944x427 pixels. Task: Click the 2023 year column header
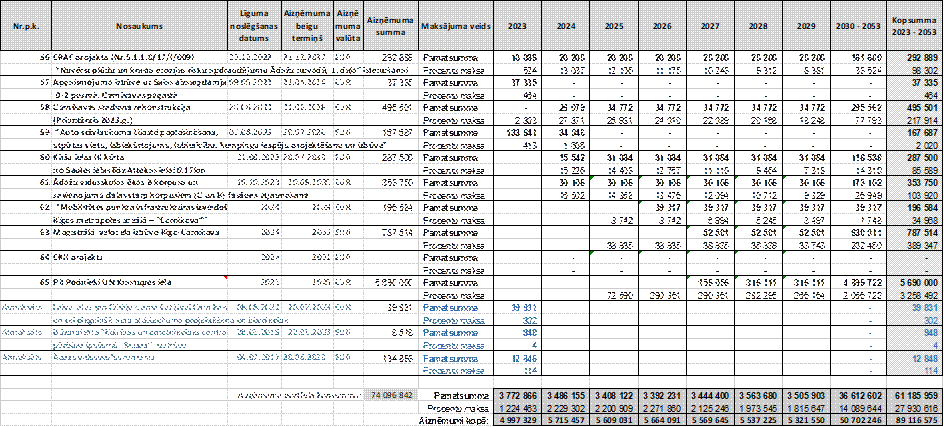[518, 26]
